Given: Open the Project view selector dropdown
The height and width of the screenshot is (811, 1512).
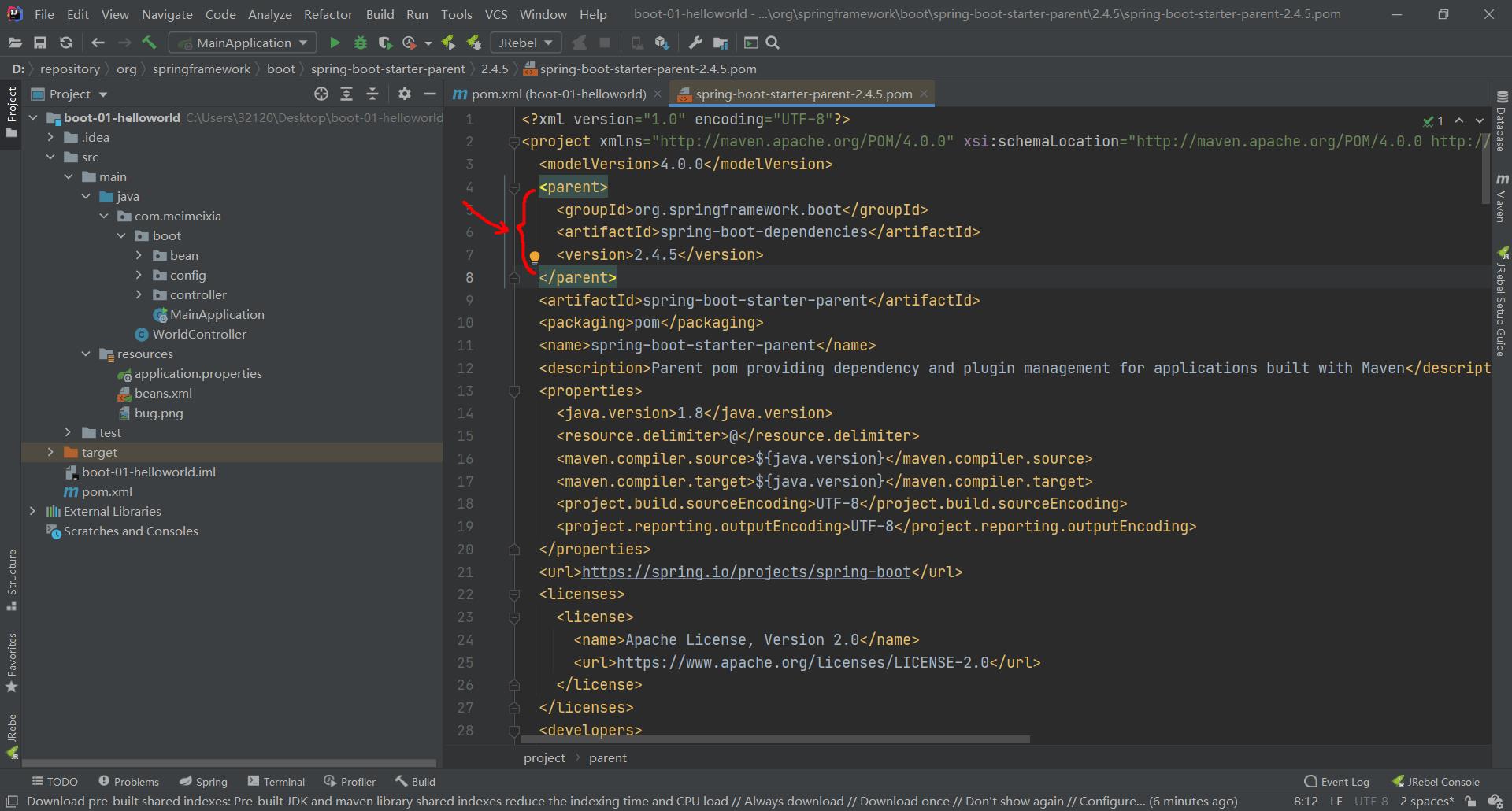Looking at the screenshot, I should pos(78,94).
